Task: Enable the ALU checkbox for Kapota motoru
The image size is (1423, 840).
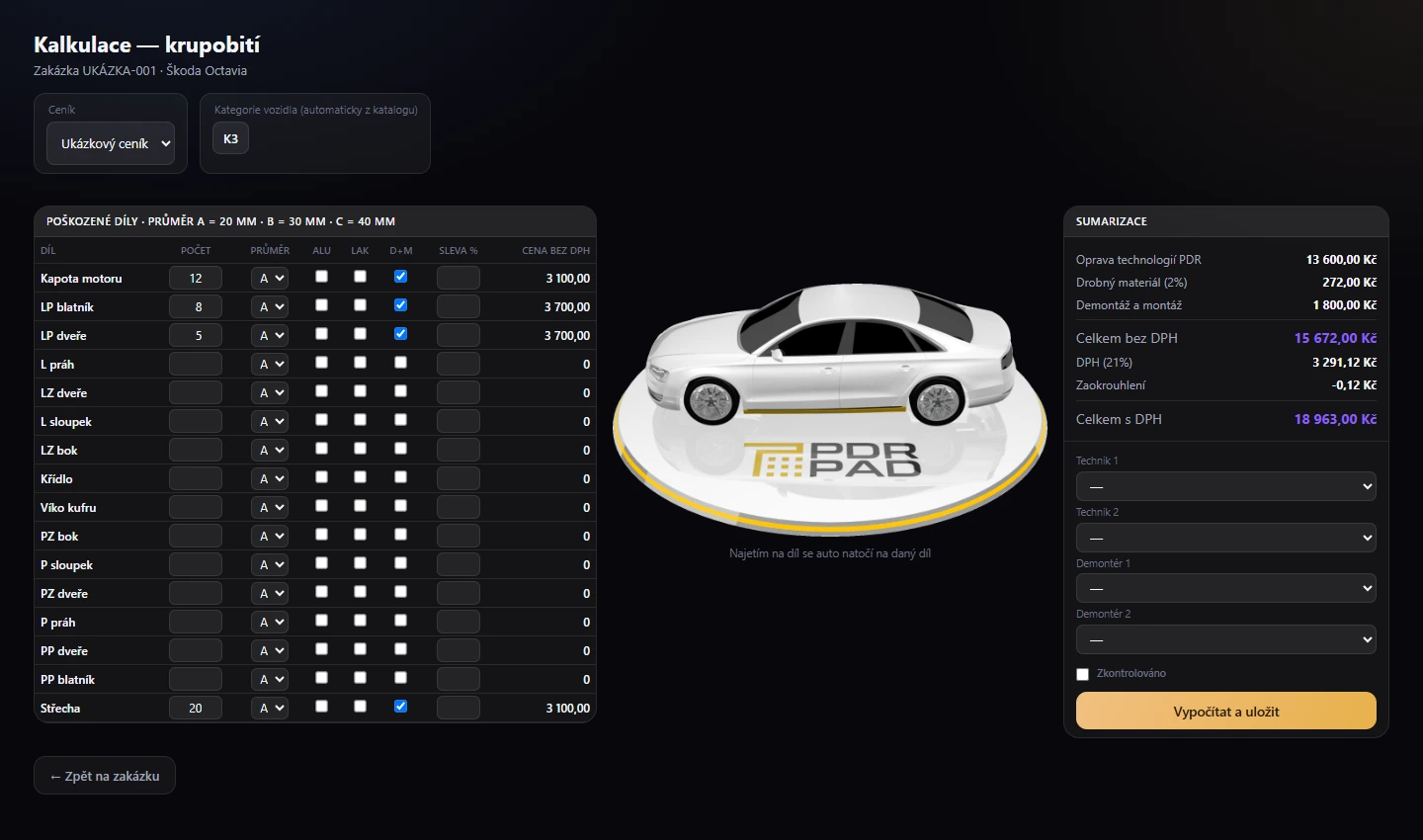Action: [x=321, y=277]
